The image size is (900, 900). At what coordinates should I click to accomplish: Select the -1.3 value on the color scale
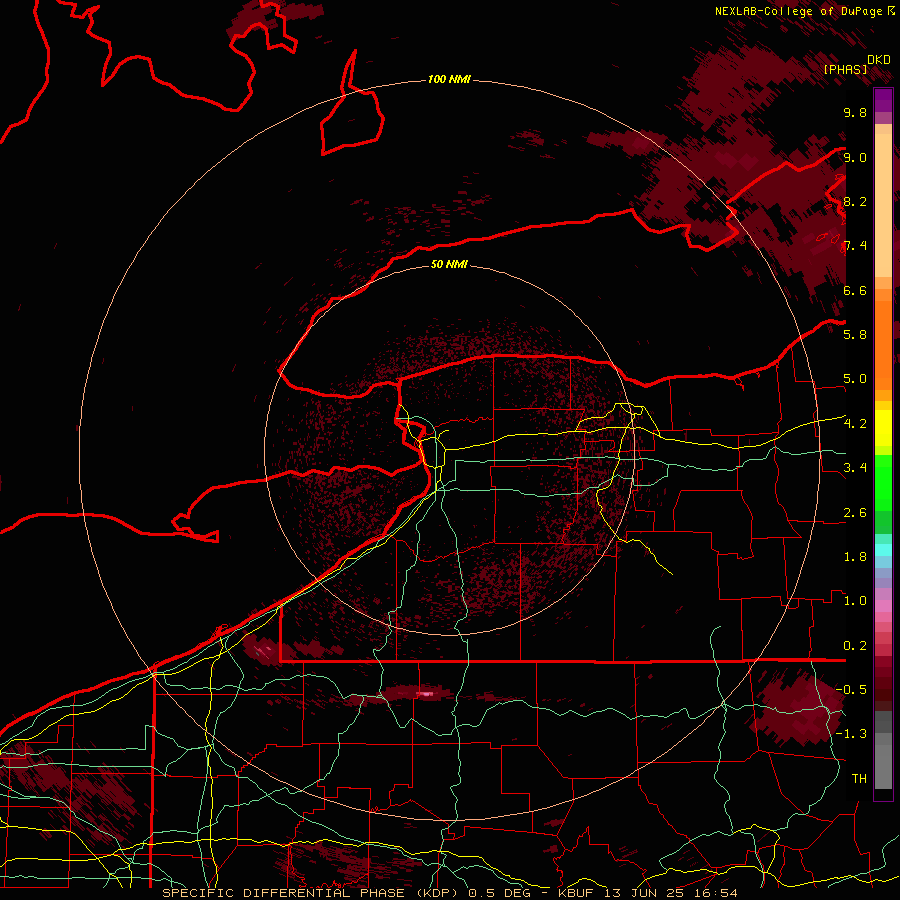(x=851, y=734)
